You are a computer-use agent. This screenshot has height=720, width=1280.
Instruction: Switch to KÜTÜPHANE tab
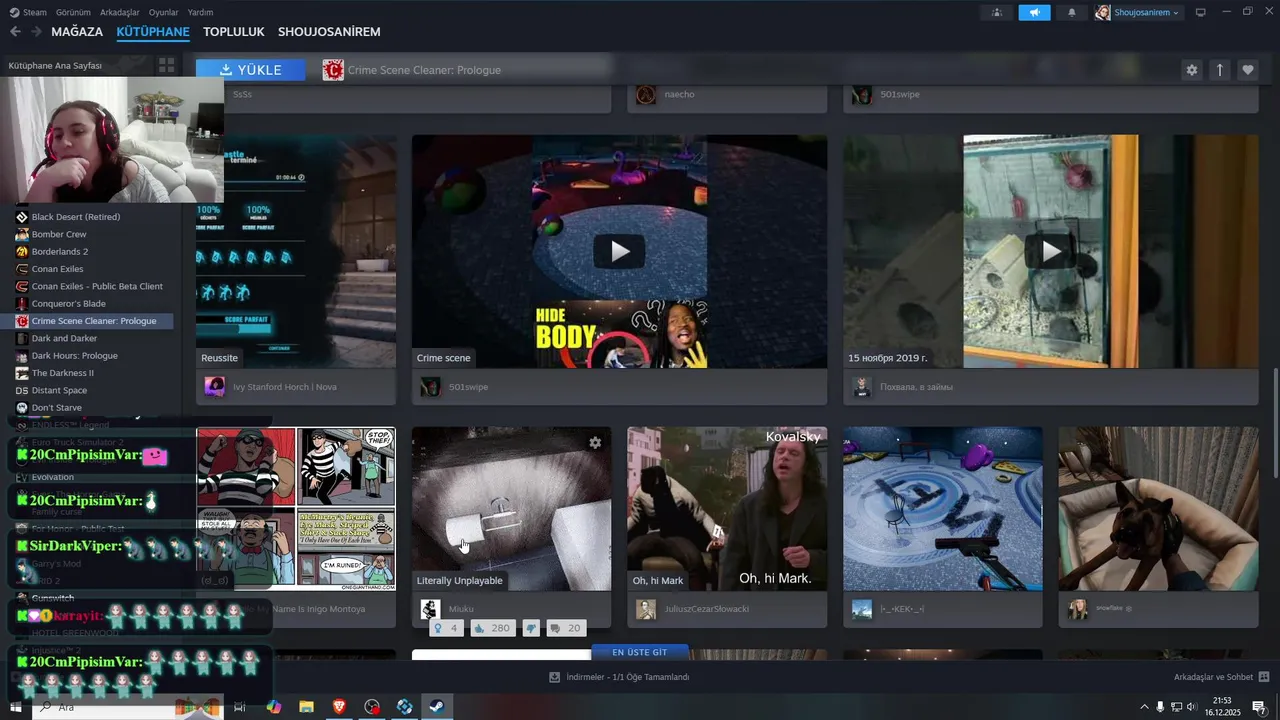coord(153,32)
